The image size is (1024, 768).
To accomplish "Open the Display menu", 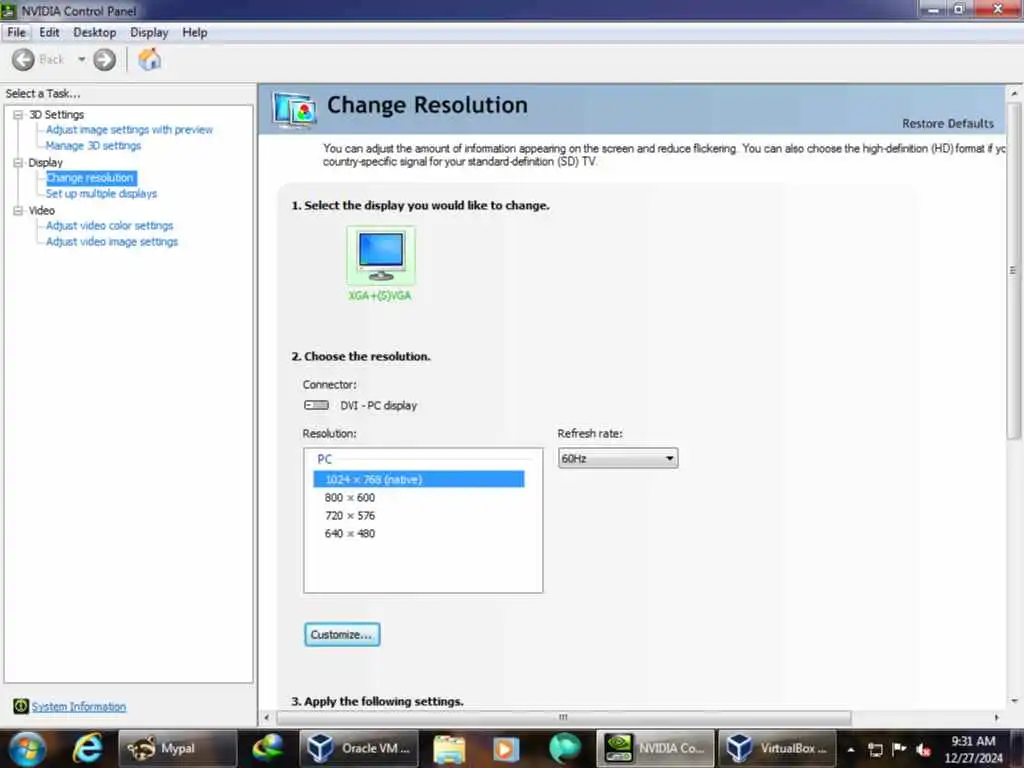I will pos(149,33).
